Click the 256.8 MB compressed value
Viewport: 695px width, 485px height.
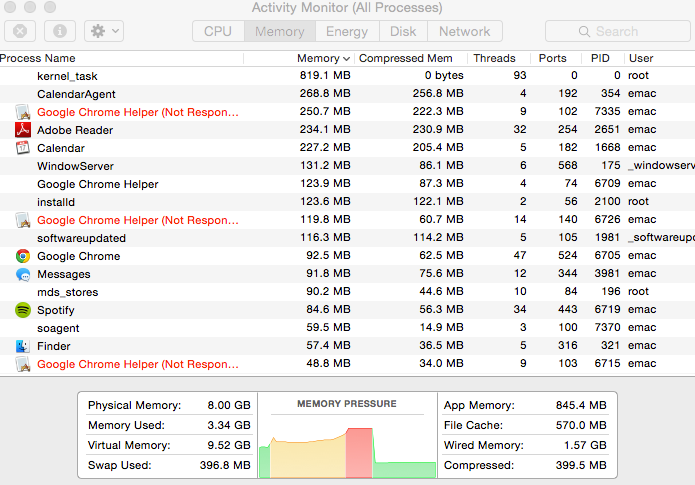pos(438,94)
